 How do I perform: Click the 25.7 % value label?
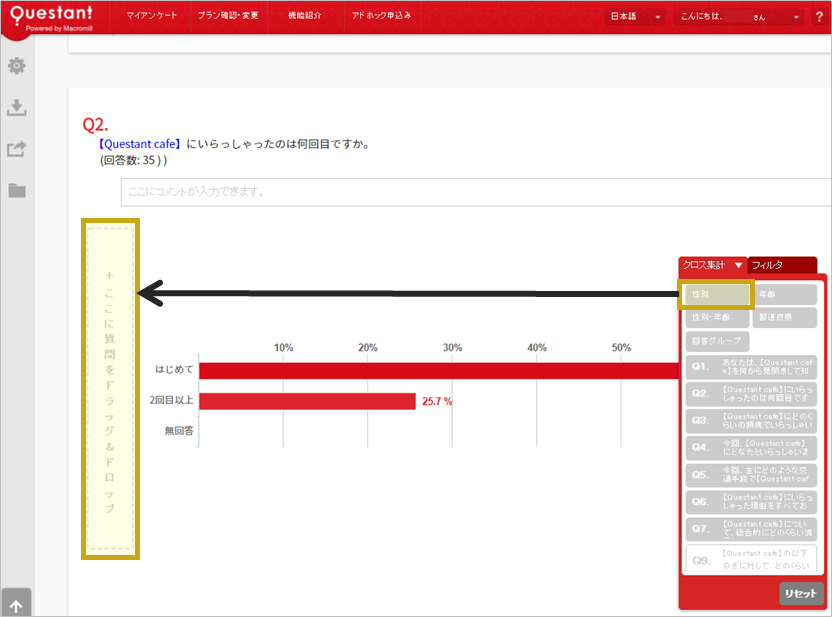437,402
